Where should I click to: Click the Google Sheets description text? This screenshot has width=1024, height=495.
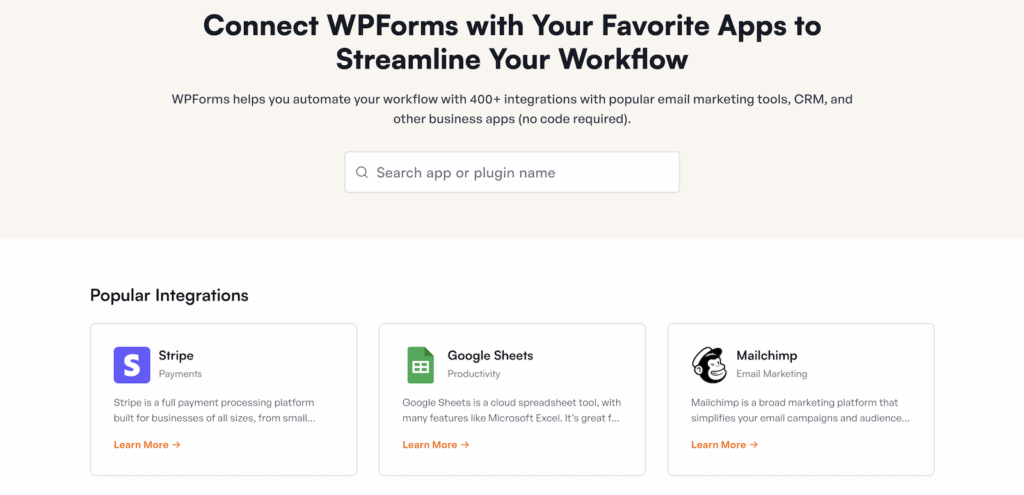(511, 411)
